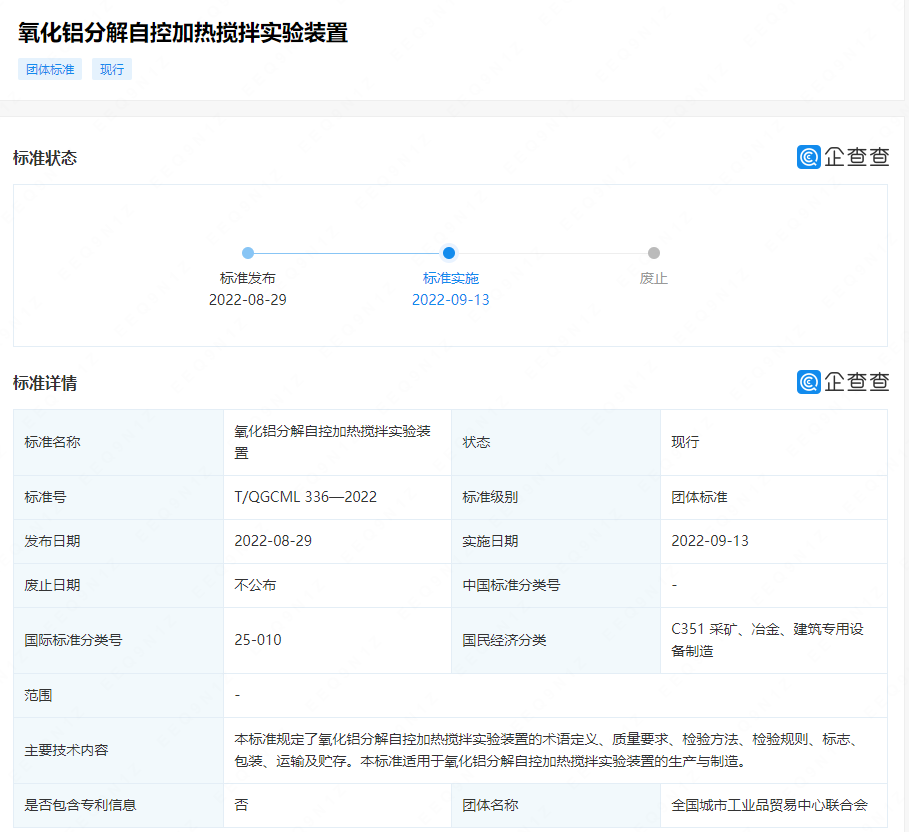Open the 全国城市工业品贸易中心联合会 organization name

coord(769,805)
